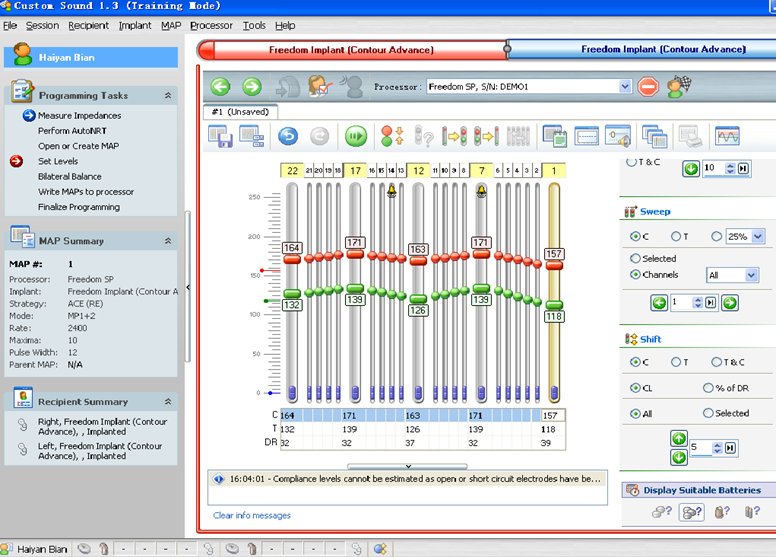Open the MAP menu
Screen dimensions: 776x557
point(171,25)
